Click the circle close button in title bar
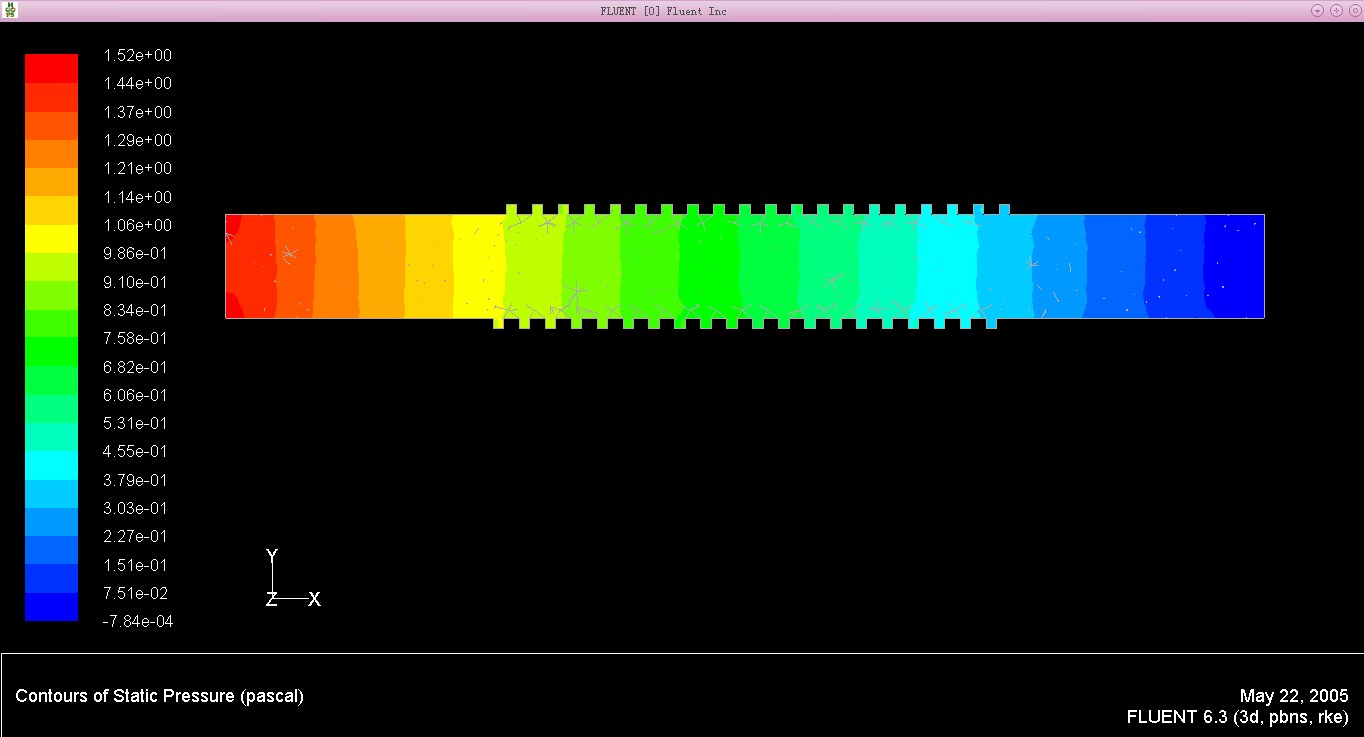Viewport: 1364px width, 737px height. click(x=1354, y=11)
